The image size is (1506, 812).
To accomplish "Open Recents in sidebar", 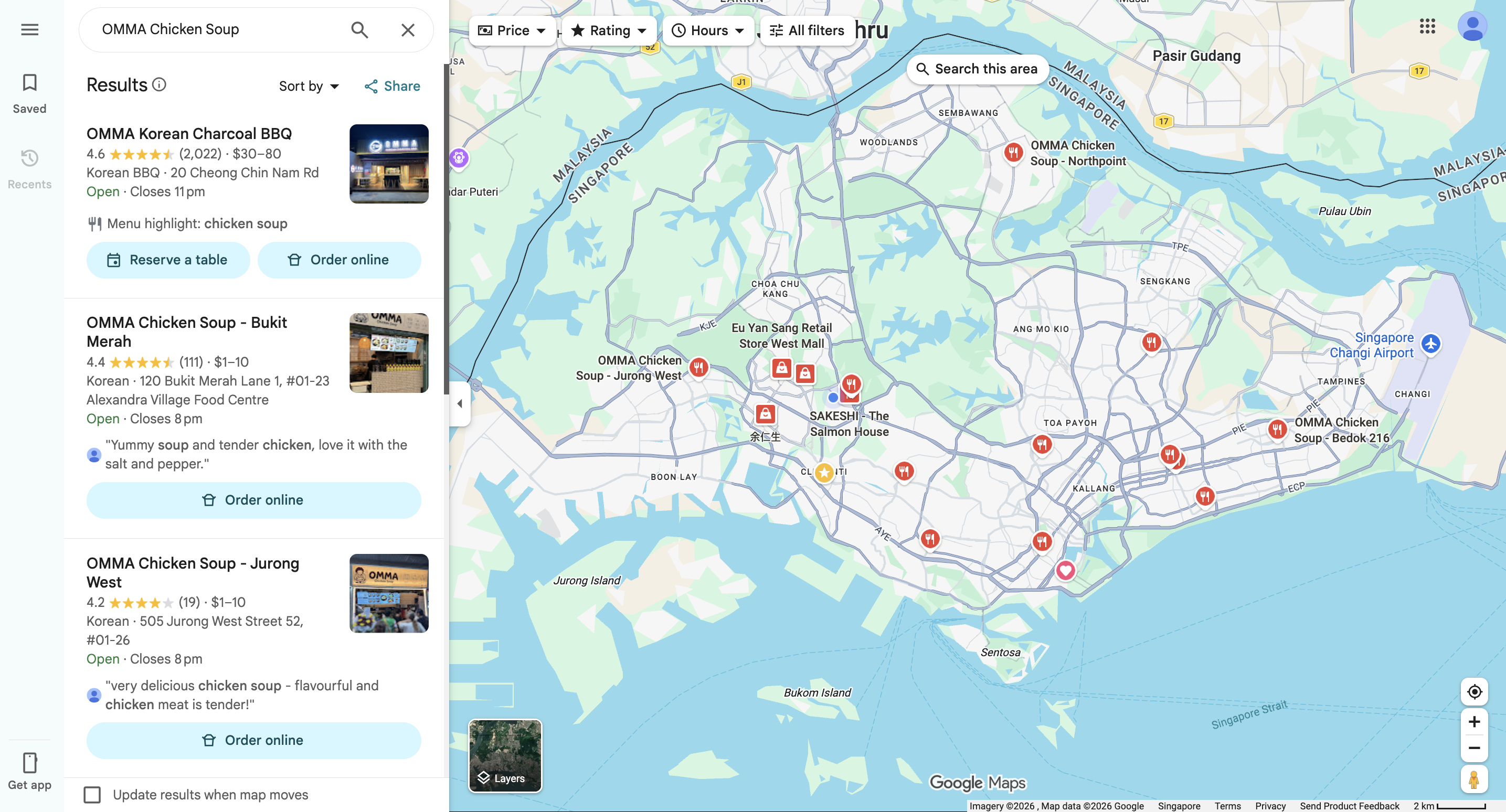I will 30,169.
